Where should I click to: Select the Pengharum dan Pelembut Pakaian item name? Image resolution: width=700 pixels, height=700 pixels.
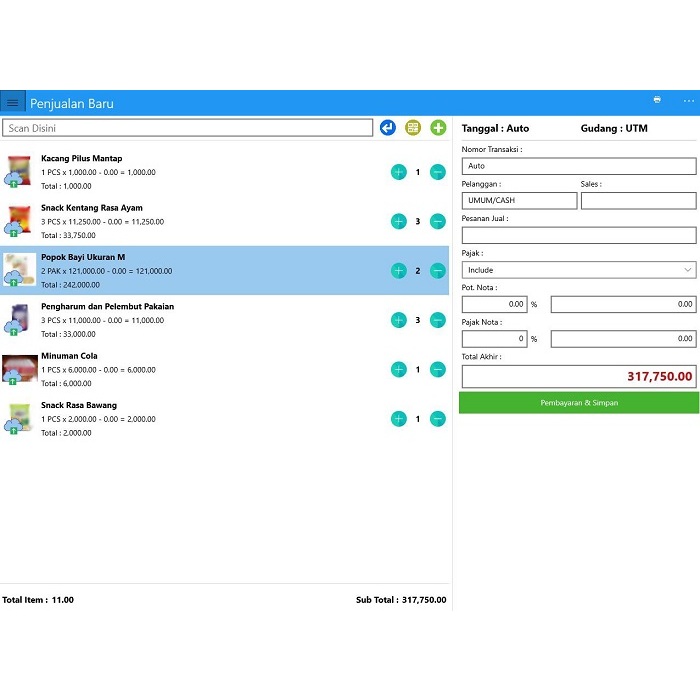108,306
